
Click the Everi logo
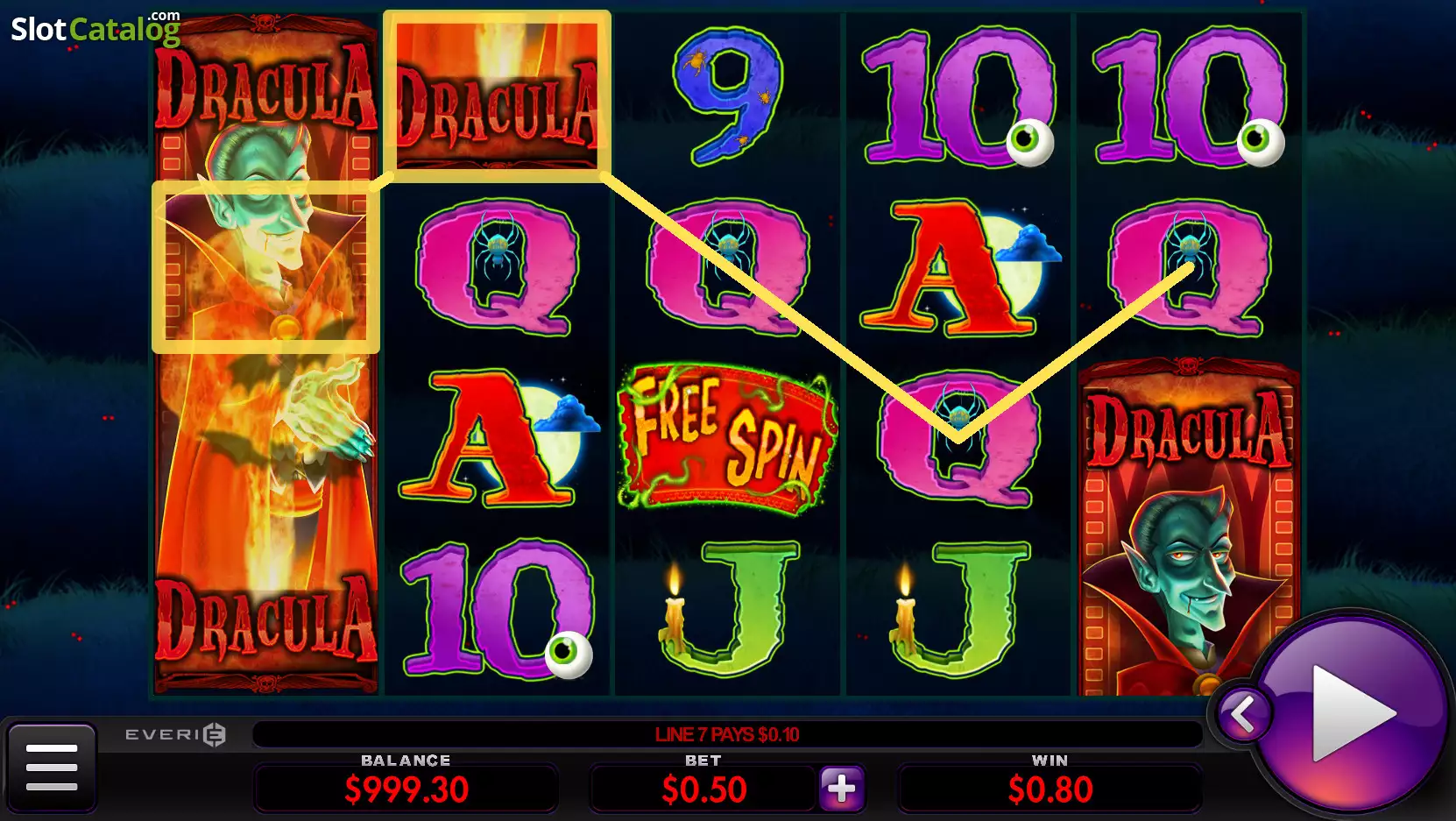click(x=175, y=734)
